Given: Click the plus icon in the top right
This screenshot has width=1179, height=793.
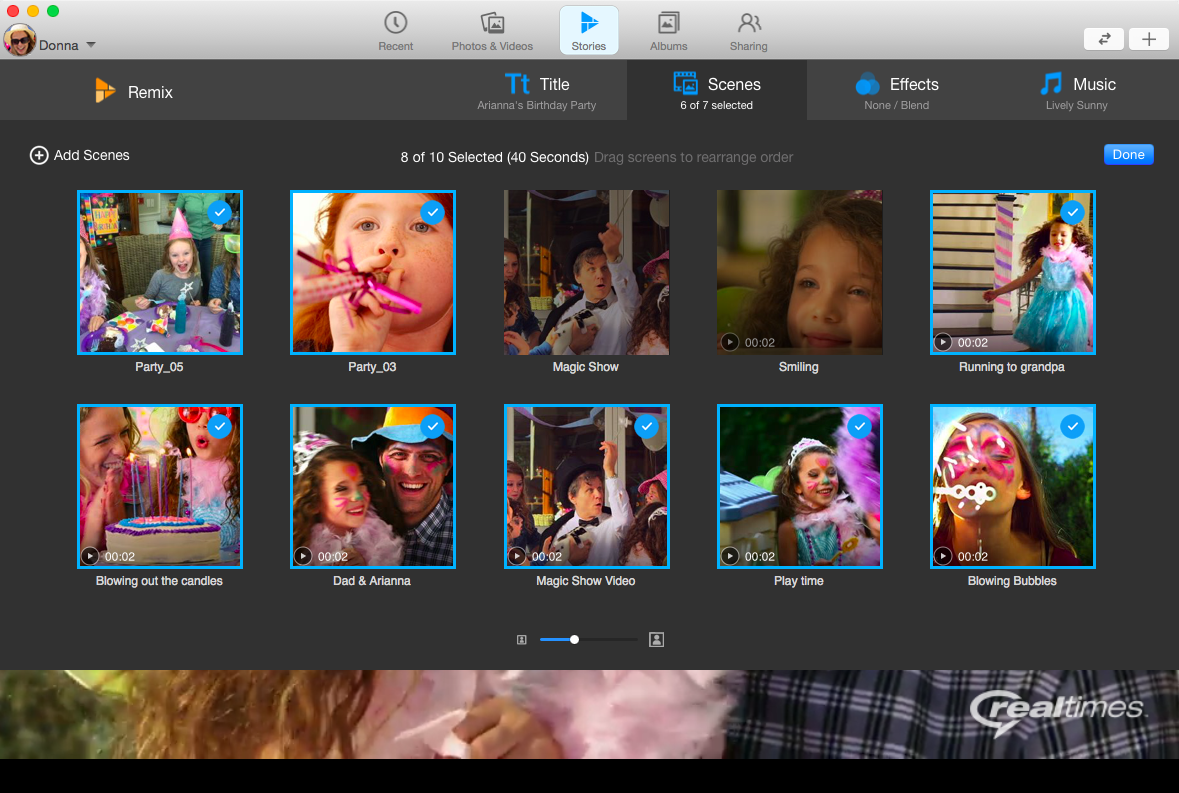Looking at the screenshot, I should tap(1148, 39).
